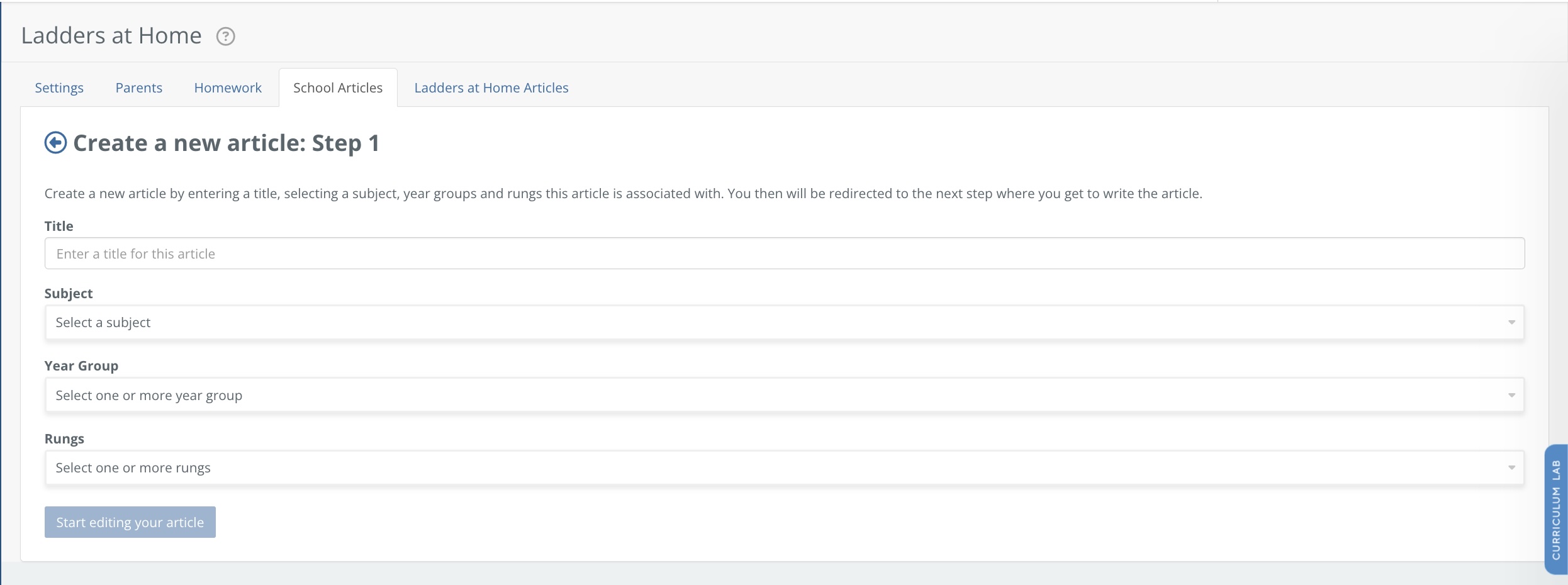Click the Year Group dropdown arrow
The image size is (1568, 585).
click(x=1511, y=396)
